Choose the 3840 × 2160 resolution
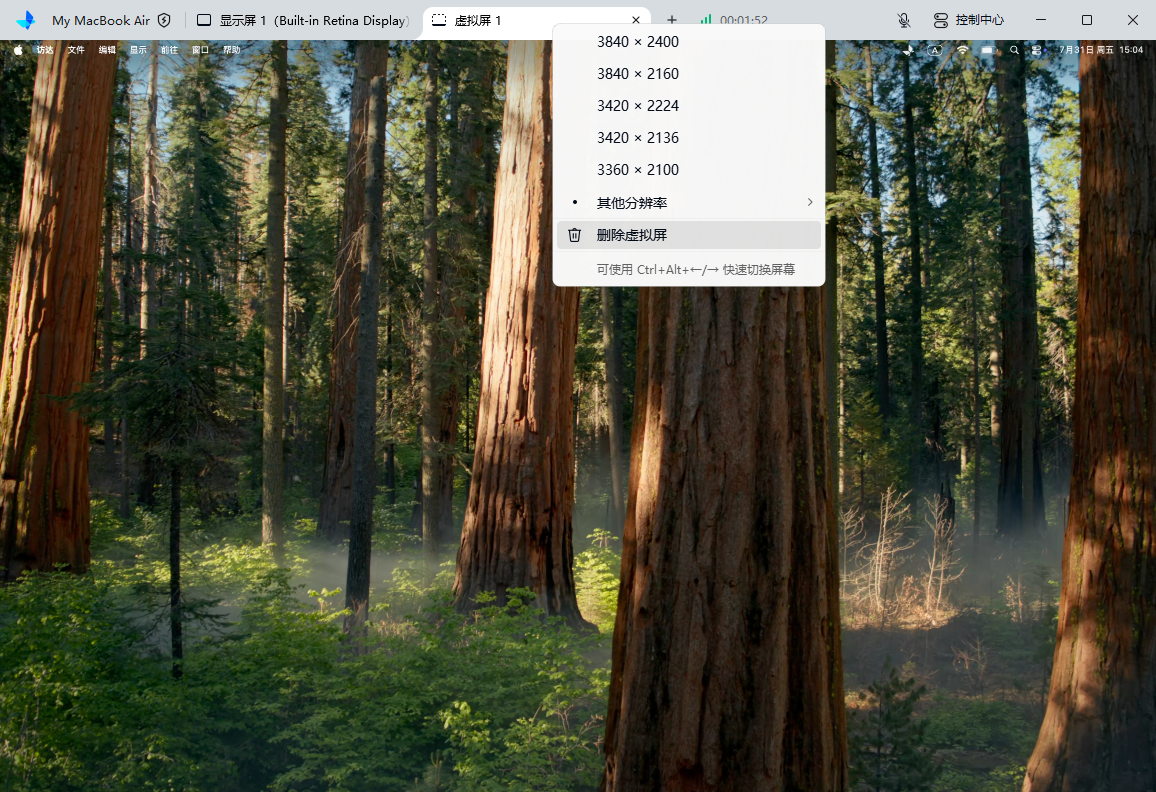The height and width of the screenshot is (792, 1156). coord(689,74)
